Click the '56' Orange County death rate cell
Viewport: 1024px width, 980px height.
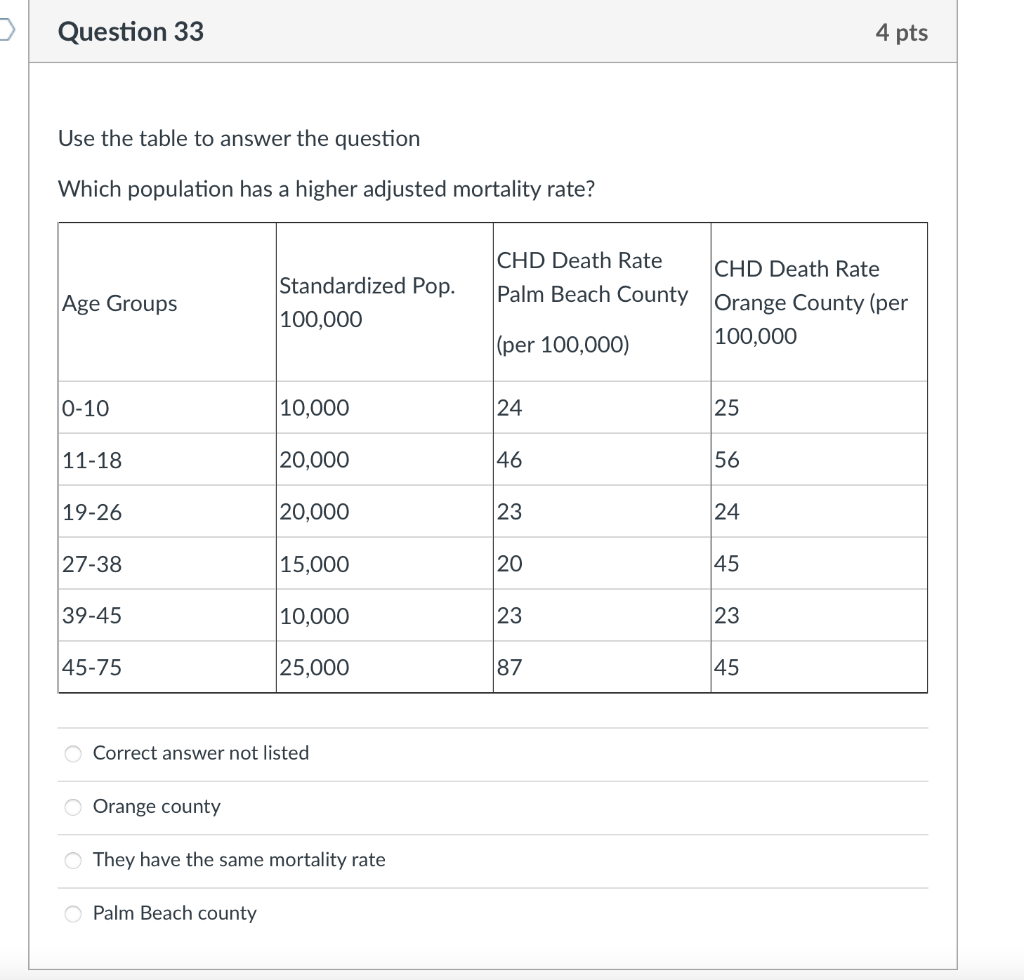click(726, 459)
